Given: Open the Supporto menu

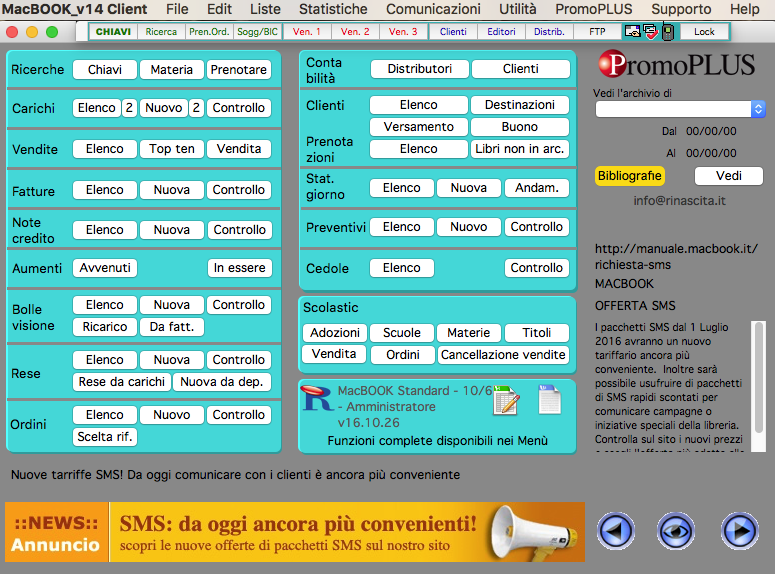Looking at the screenshot, I should (681, 9).
